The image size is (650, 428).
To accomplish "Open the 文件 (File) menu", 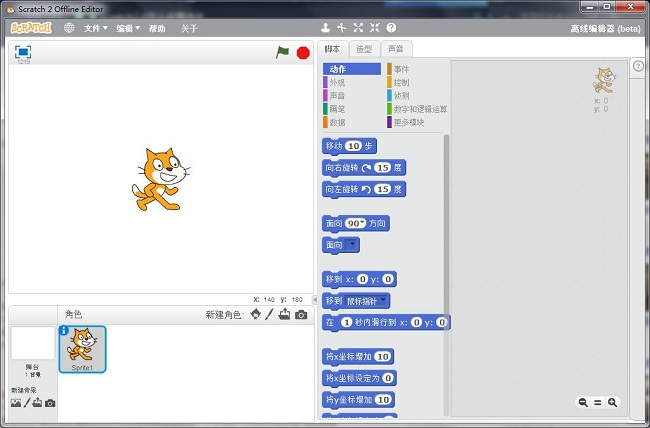I will [x=96, y=28].
